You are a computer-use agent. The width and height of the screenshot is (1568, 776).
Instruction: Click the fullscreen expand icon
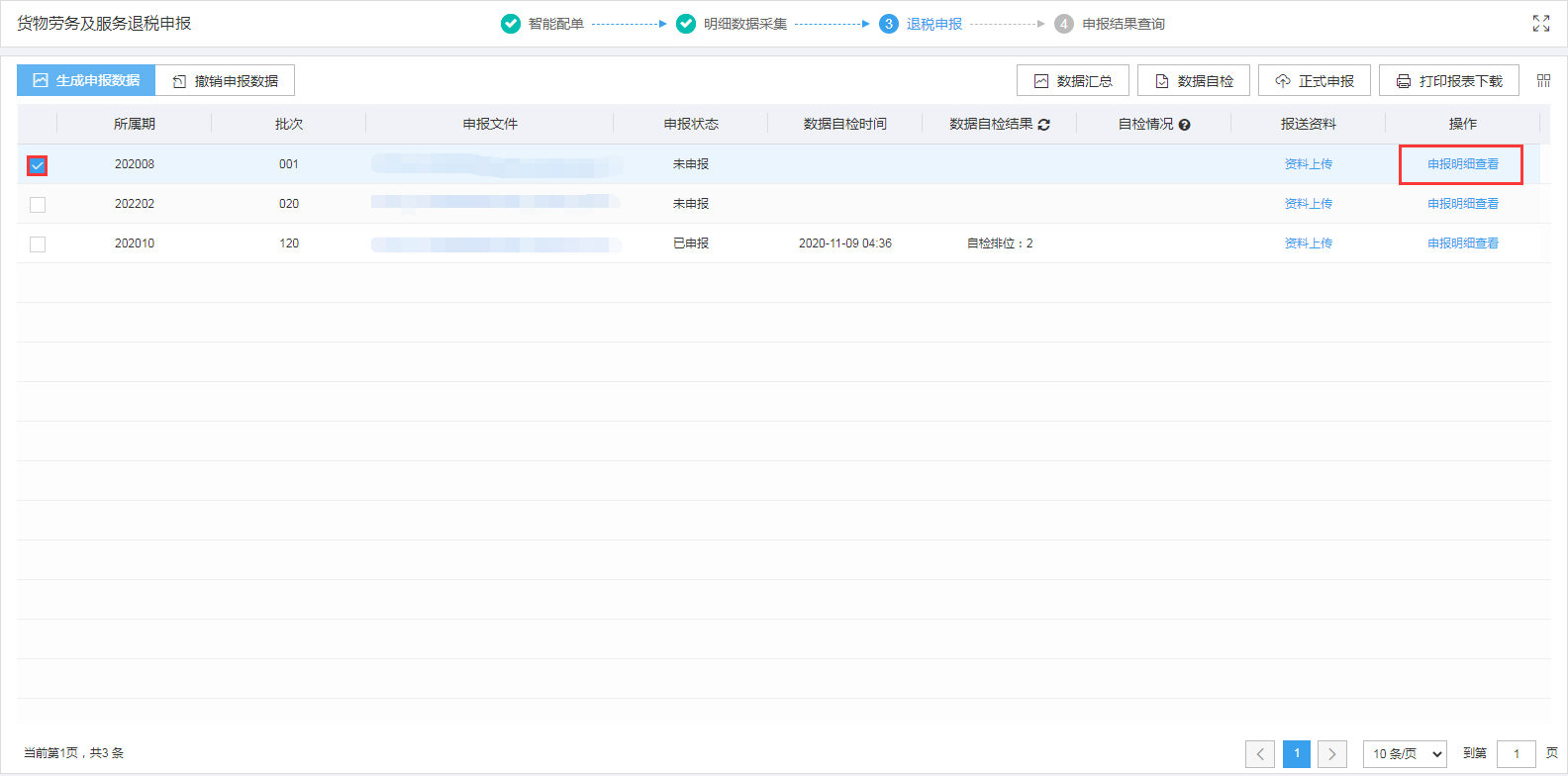(1541, 24)
